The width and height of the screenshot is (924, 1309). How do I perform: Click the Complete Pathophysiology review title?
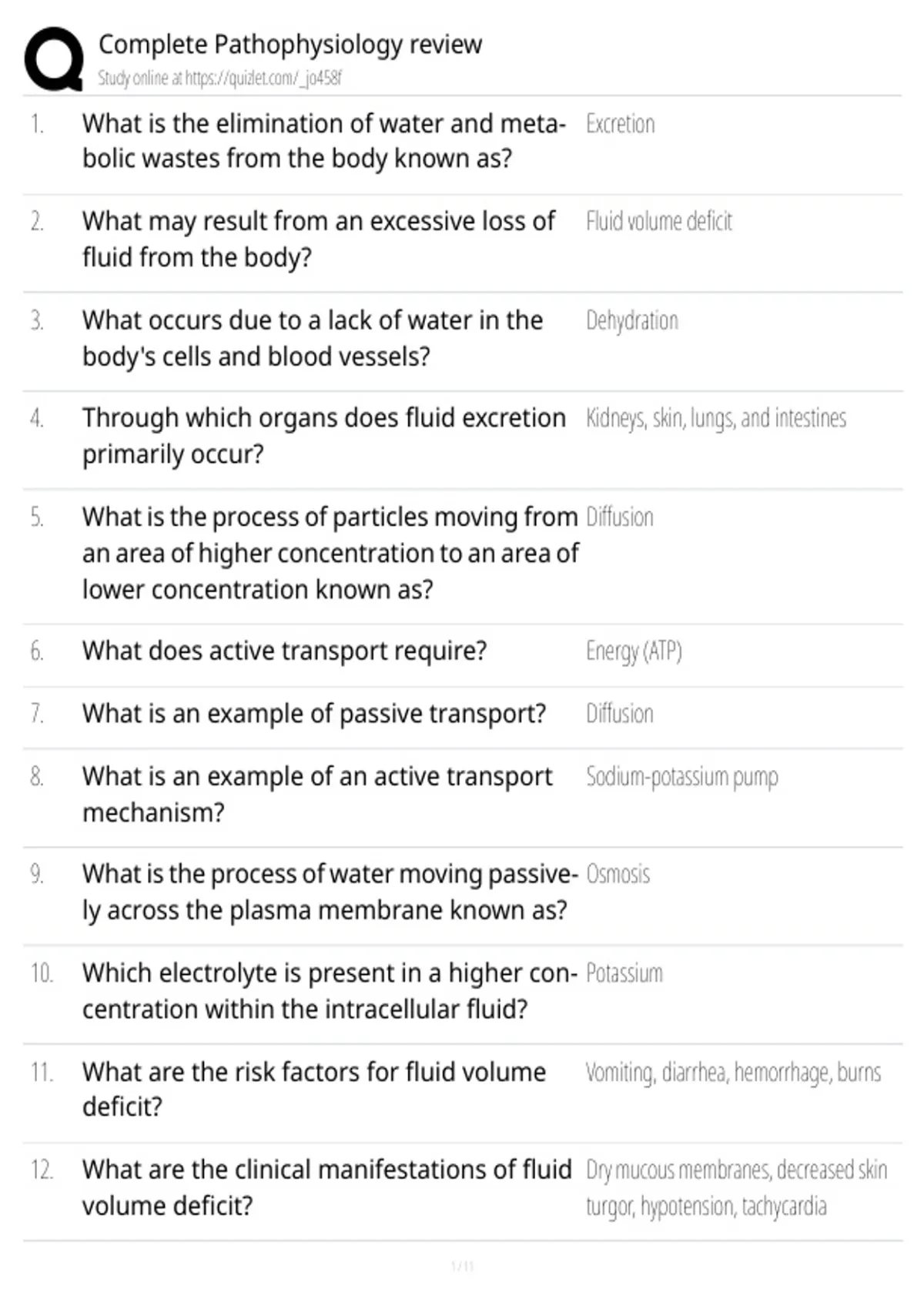290,45
